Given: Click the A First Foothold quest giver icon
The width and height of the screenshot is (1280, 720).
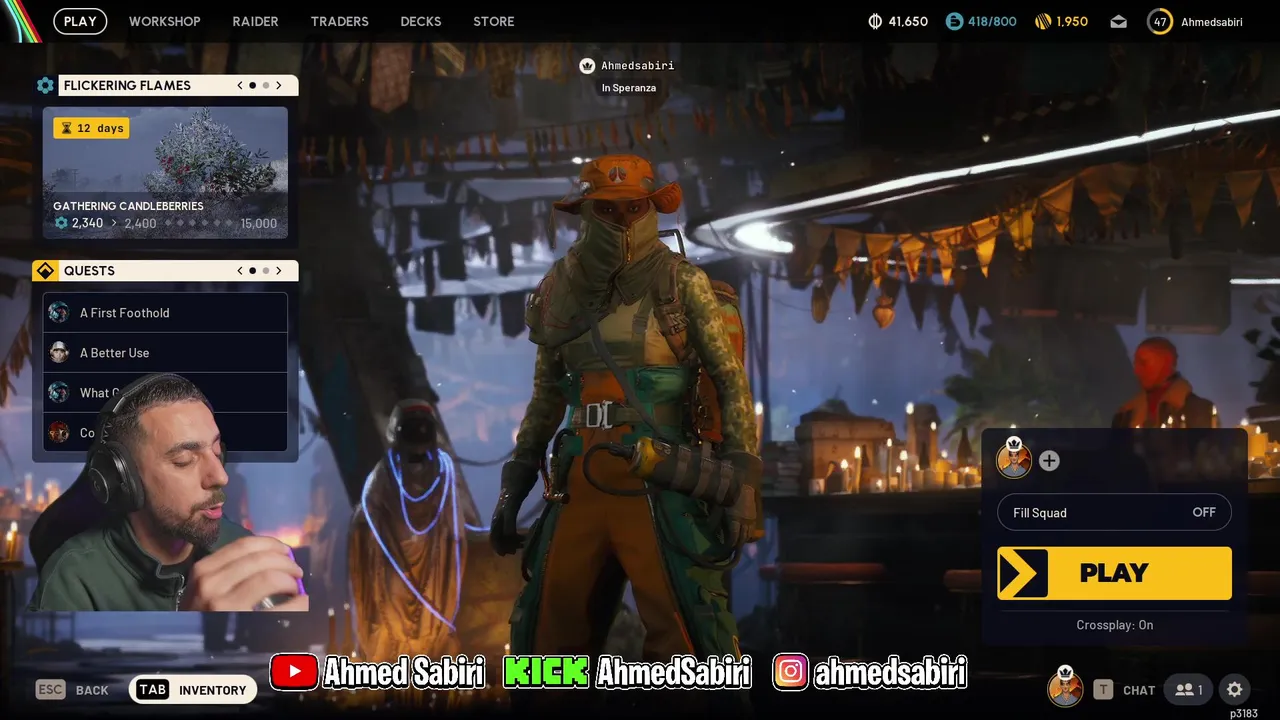Looking at the screenshot, I should coord(59,312).
